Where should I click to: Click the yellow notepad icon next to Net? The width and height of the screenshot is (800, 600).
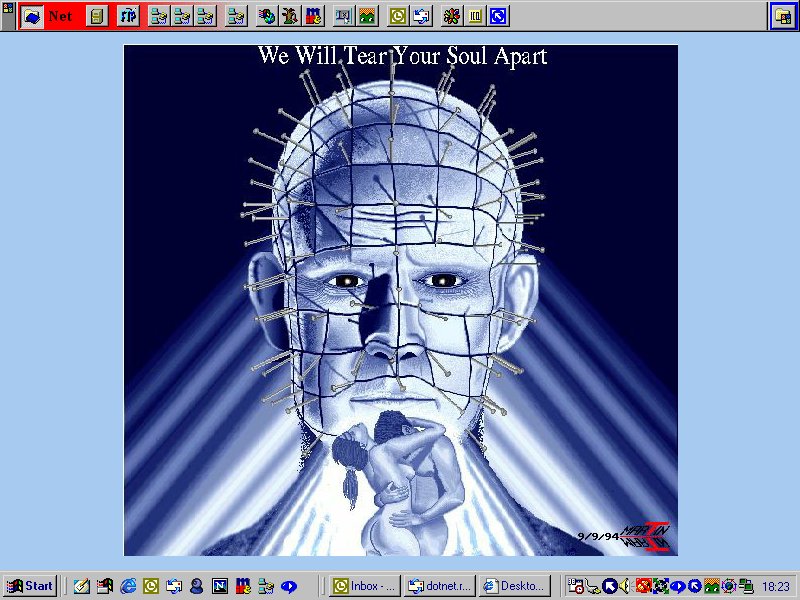(96, 16)
